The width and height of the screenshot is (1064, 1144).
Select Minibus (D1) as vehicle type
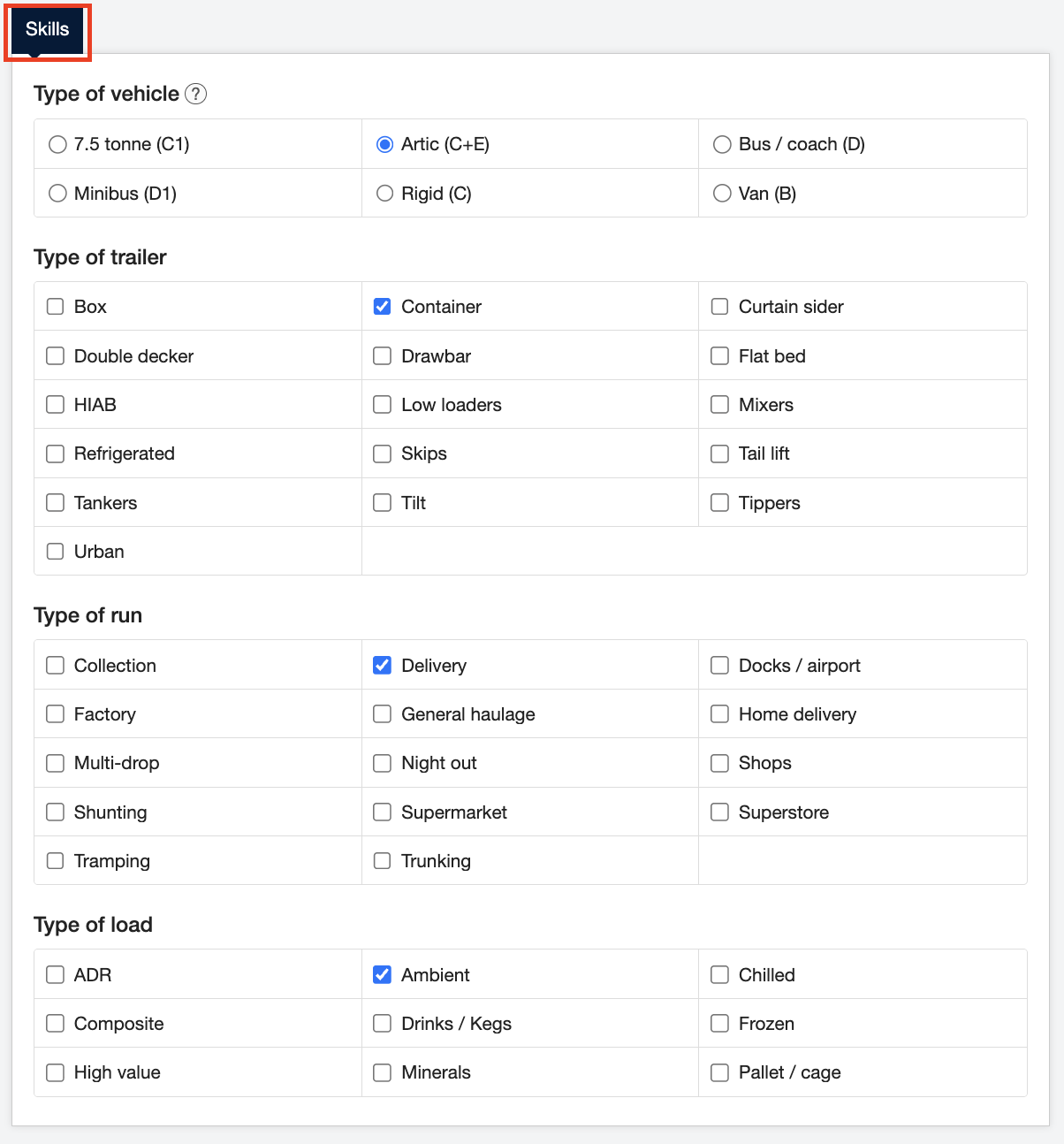point(57,193)
